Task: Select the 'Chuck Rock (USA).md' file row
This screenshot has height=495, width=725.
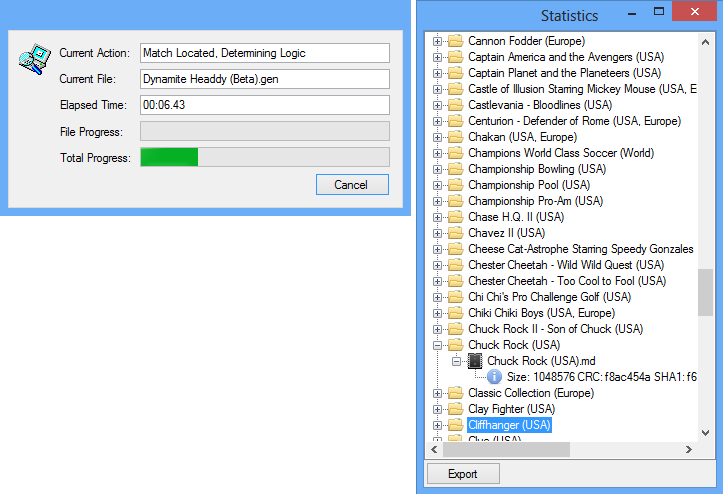Action: [541, 361]
